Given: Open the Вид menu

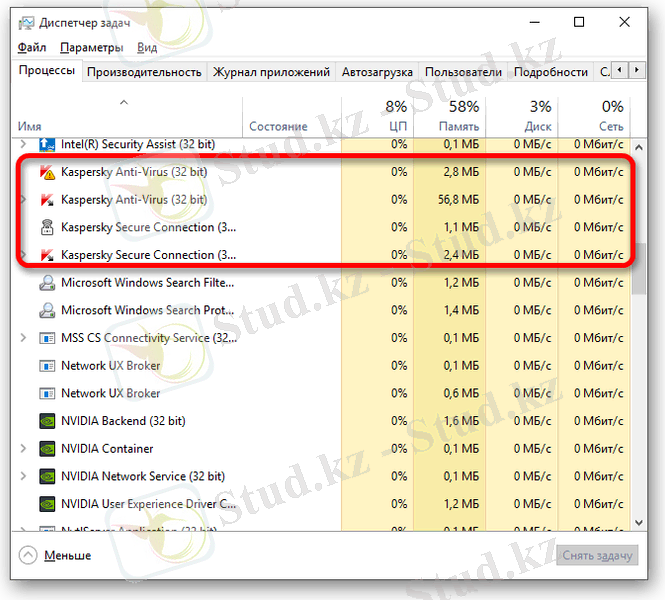Looking at the screenshot, I should pyautogui.click(x=147, y=47).
